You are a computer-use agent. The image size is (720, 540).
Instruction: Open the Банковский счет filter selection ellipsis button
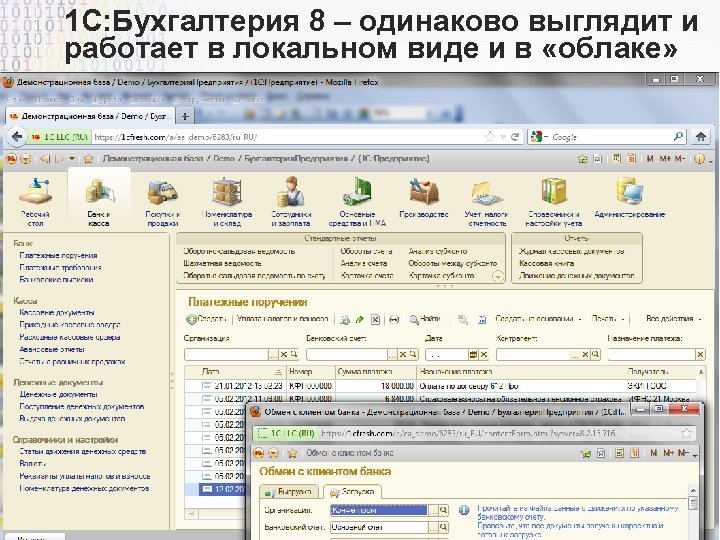point(392,354)
